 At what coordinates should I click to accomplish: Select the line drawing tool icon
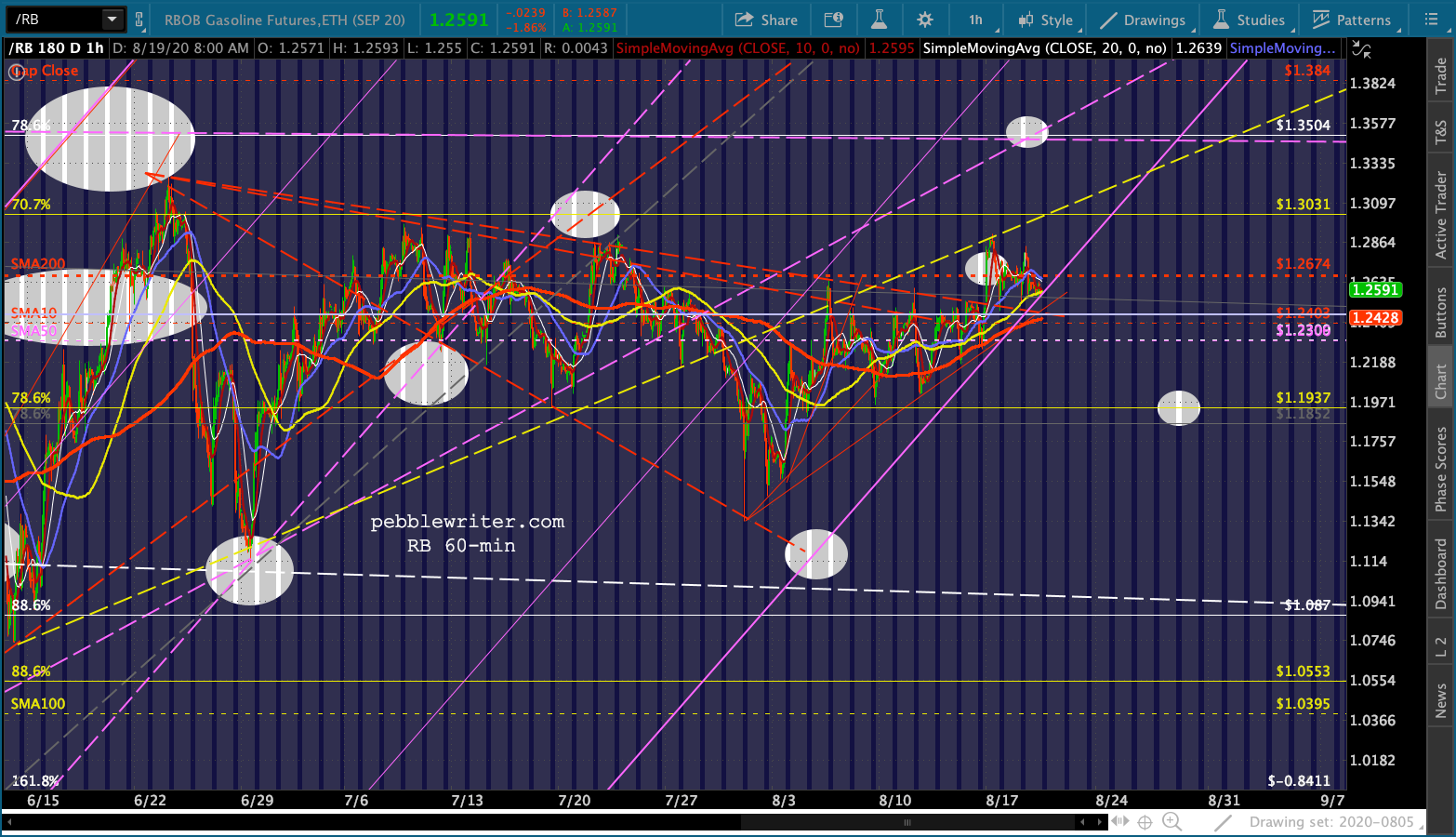[1224, 822]
